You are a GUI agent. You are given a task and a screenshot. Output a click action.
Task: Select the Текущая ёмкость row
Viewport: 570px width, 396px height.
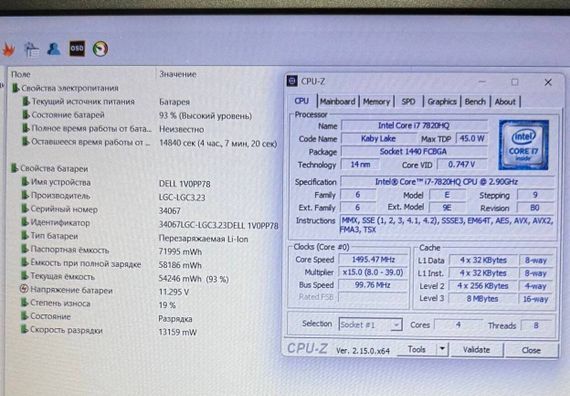point(125,277)
